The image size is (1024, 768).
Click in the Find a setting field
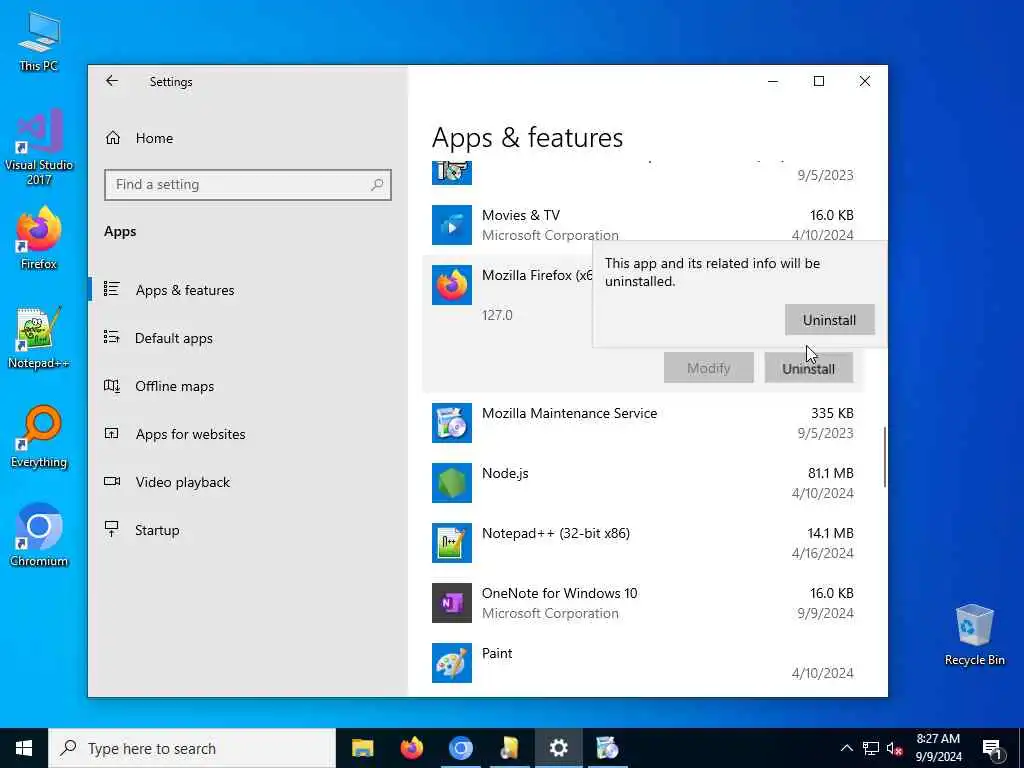248,185
